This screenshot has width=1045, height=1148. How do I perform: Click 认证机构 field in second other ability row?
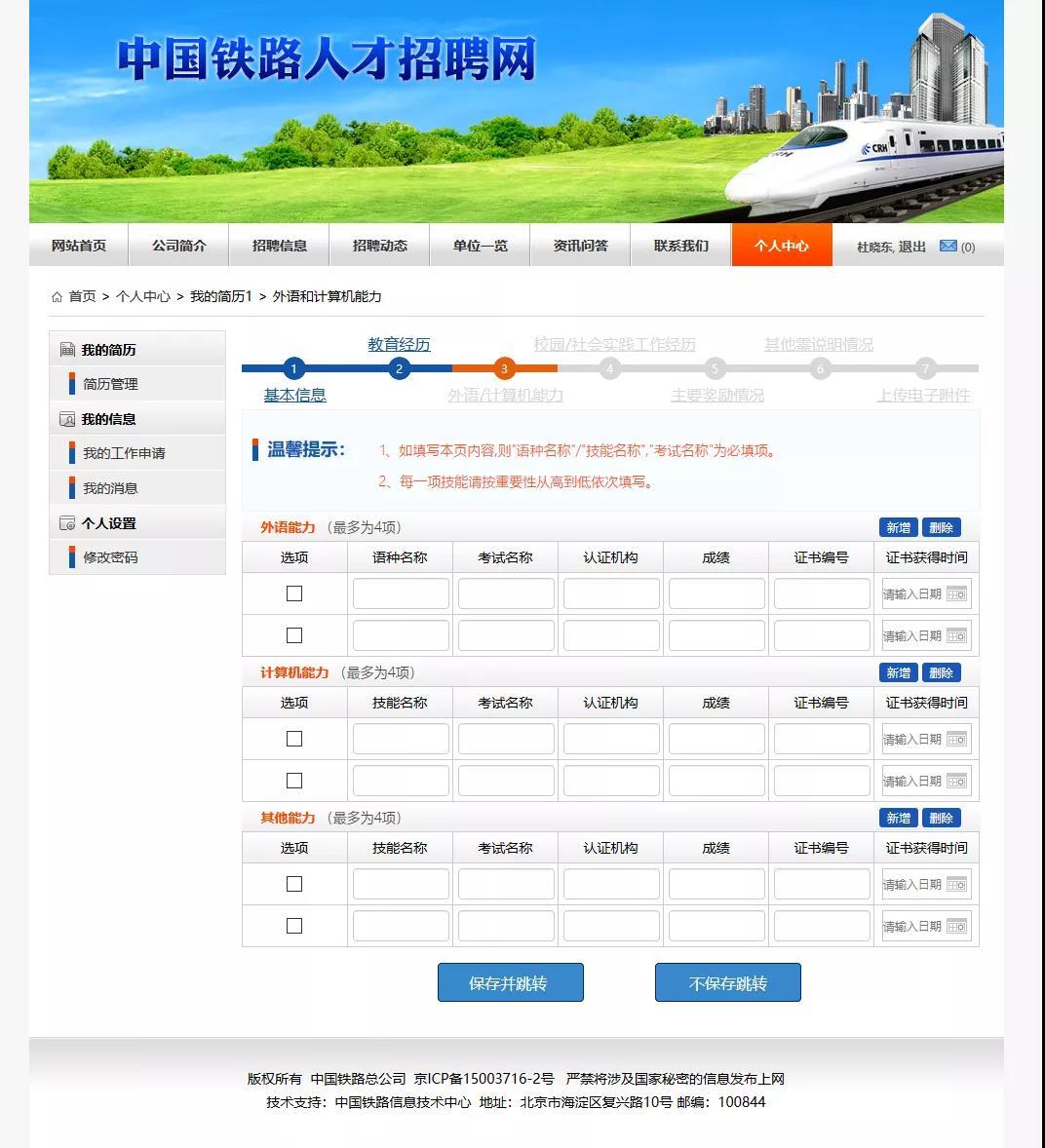click(611, 926)
